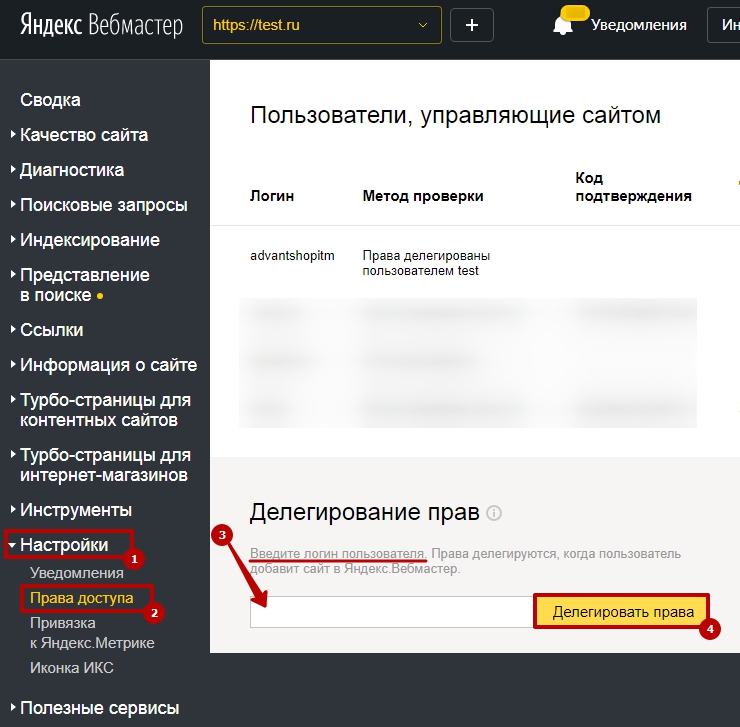The image size is (740, 727).
Task: Open the https://test.ru site selector dropdown
Action: 321,25
